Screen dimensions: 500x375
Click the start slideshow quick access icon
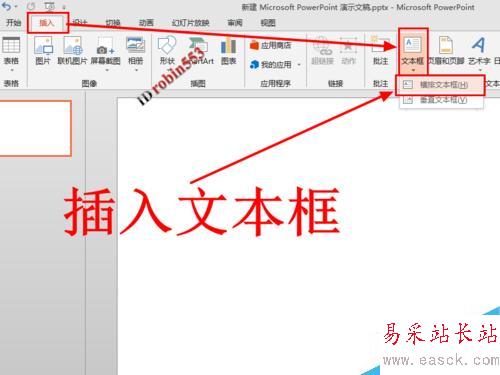click(x=49, y=6)
